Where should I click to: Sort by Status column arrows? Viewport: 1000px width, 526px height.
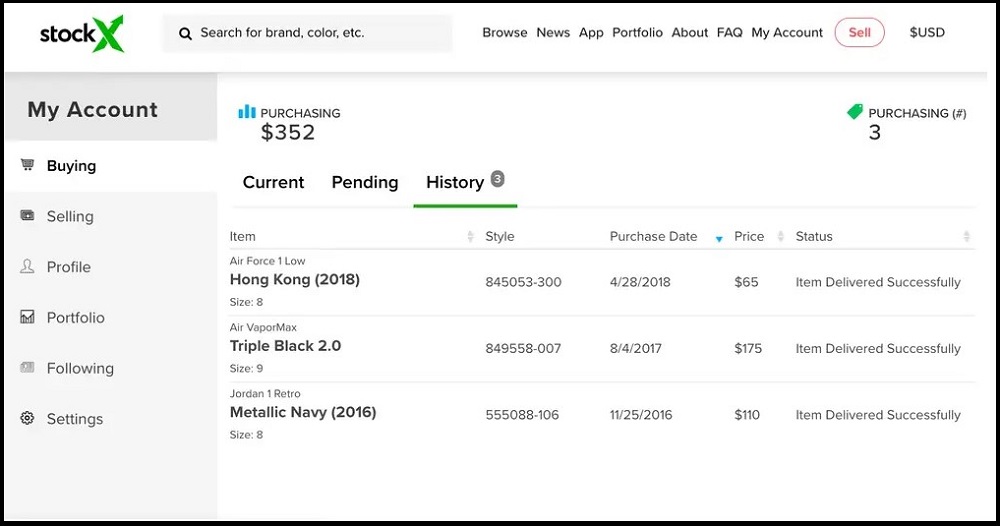tap(966, 237)
